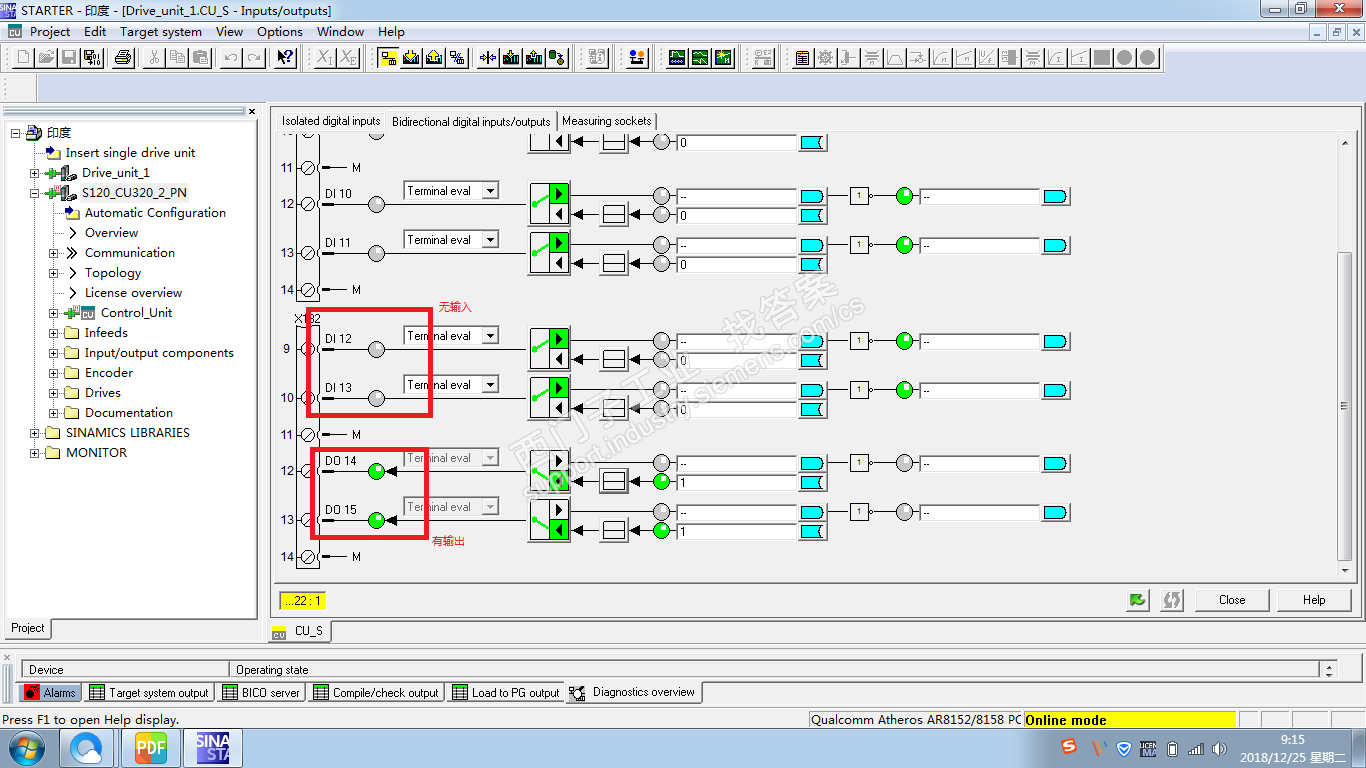Click the binector output icon right of DI 12
The height and width of the screenshot is (768, 1366).
pos(811,341)
